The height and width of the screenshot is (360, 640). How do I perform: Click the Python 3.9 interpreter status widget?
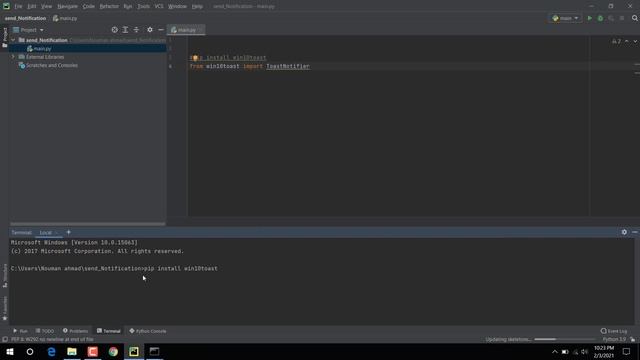point(614,339)
